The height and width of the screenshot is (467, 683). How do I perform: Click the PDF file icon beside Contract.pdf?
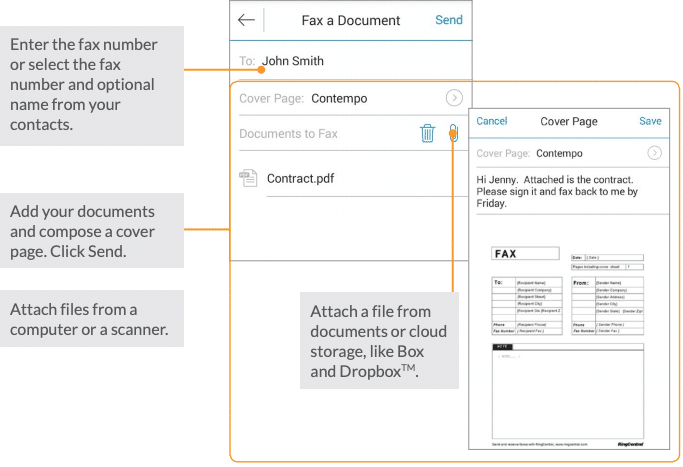coord(248,178)
